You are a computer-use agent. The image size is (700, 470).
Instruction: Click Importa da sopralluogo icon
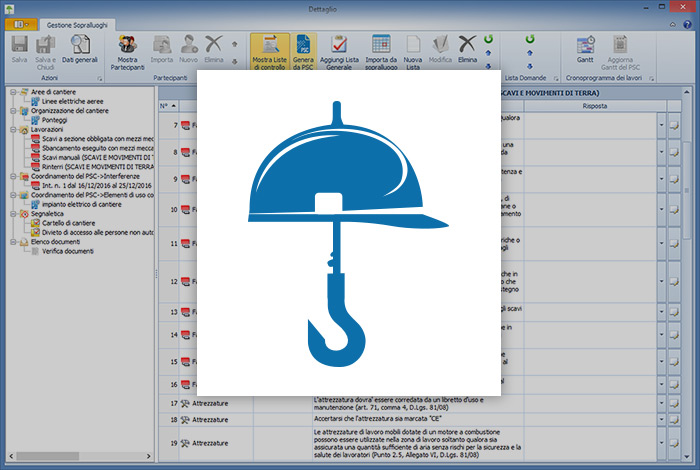[x=381, y=50]
